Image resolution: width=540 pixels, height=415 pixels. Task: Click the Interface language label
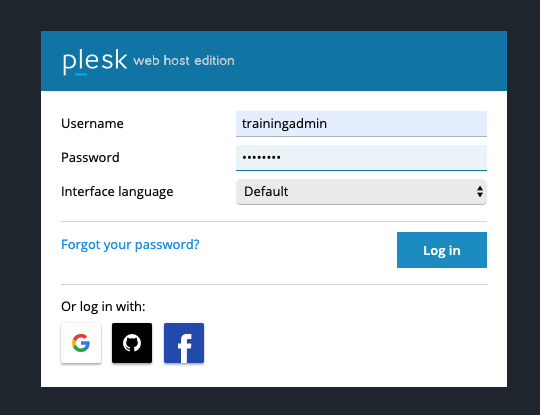coord(117,191)
